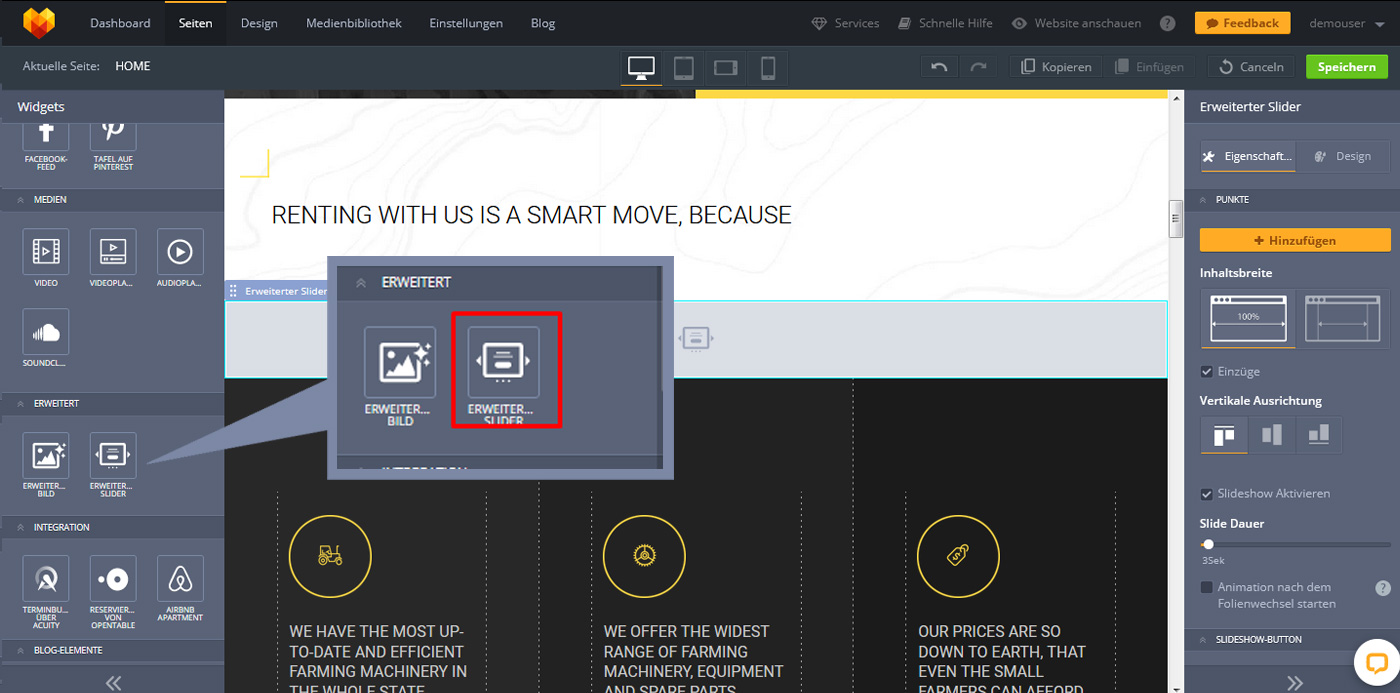This screenshot has width=1400, height=693.
Task: Pick the Erweitertes Bild widget in sidebar
Action: [x=46, y=456]
